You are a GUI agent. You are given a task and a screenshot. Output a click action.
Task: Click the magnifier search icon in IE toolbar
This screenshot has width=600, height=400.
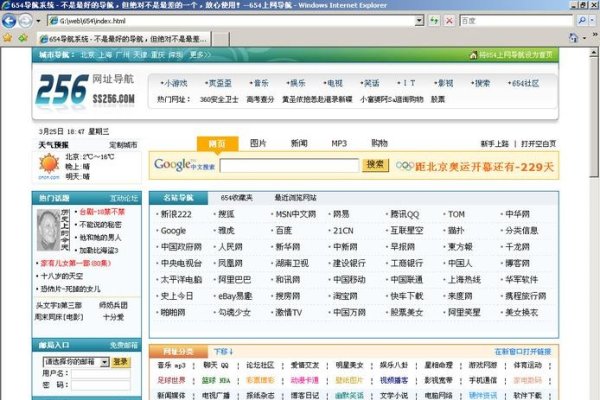582,21
